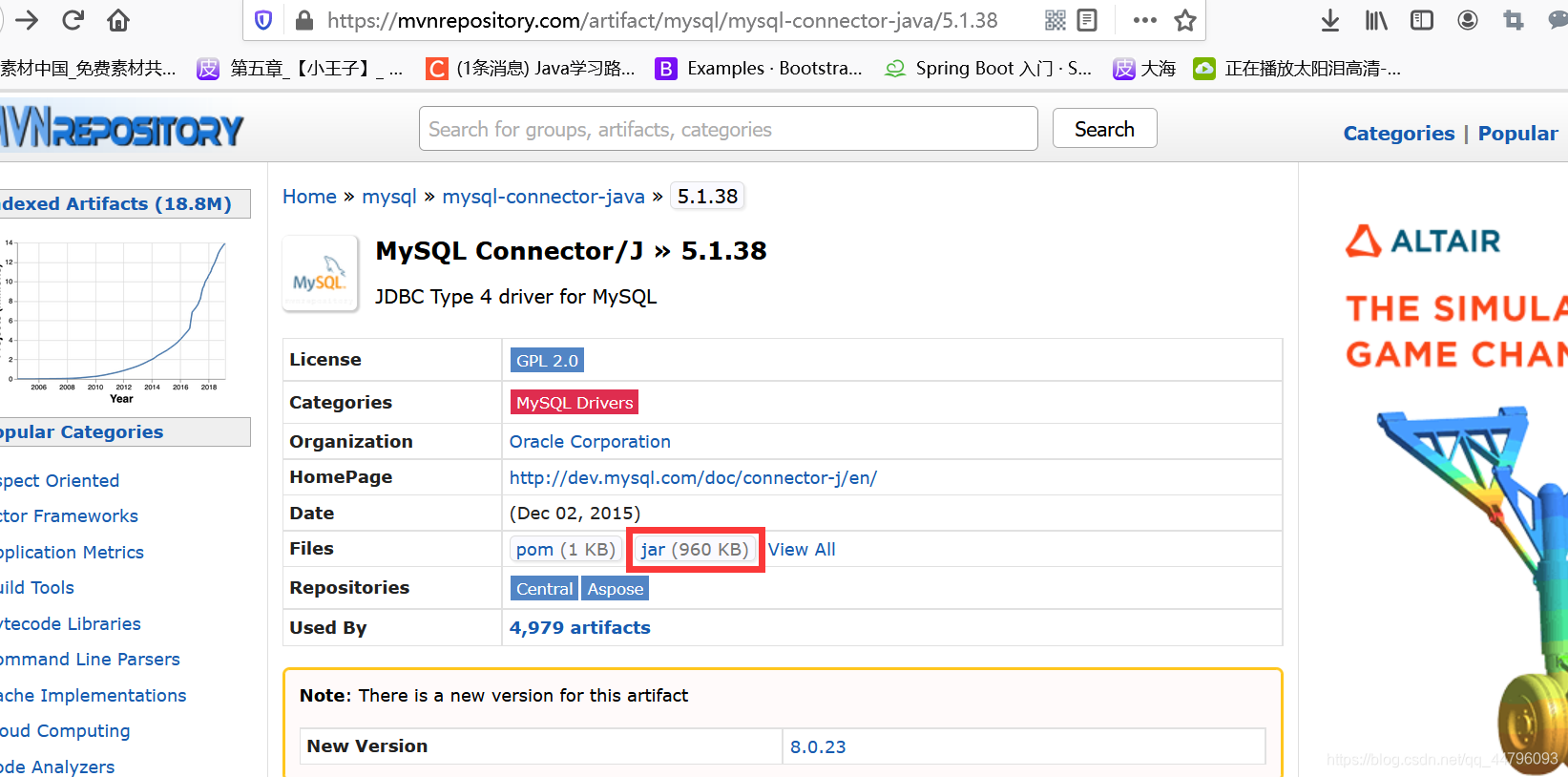Screen dimensions: 1568x777
Task: Open Central repository tag
Action: coord(545,589)
